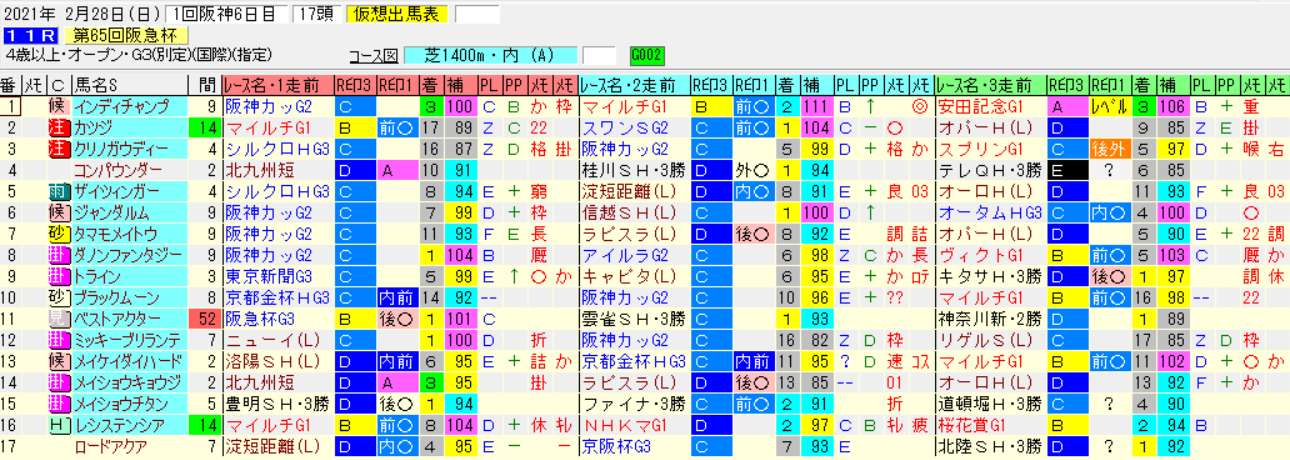The image size is (1290, 460).
Task: Click the 注 badge next to カツジ
Action: coord(57,127)
